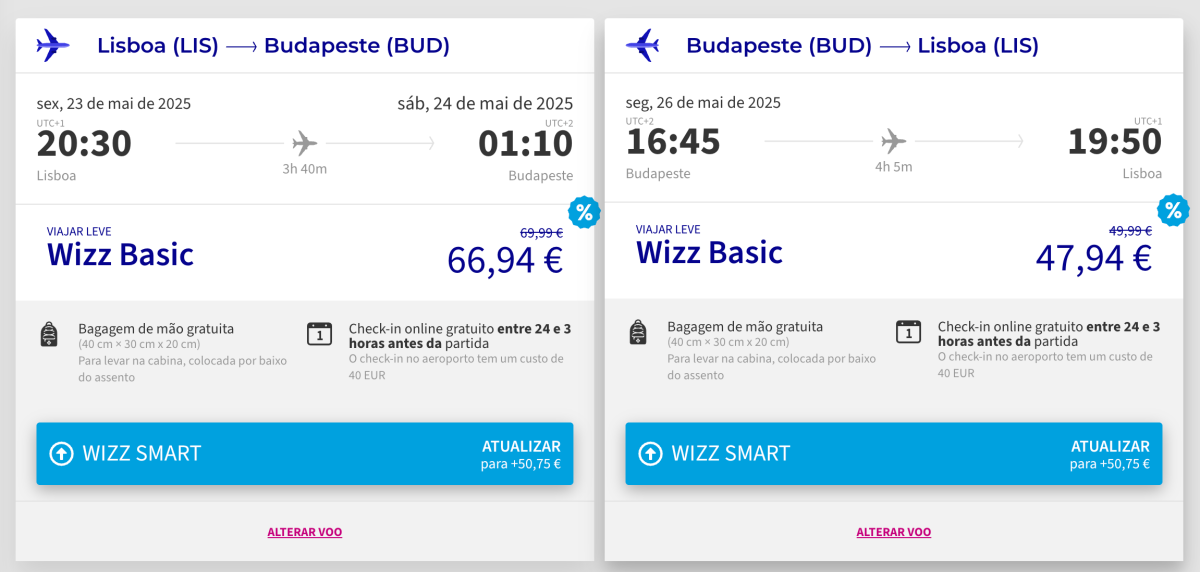This screenshot has height=572, width=1200.
Task: Click the gray plane icon above 3h 40m duration
Action: coord(305,142)
